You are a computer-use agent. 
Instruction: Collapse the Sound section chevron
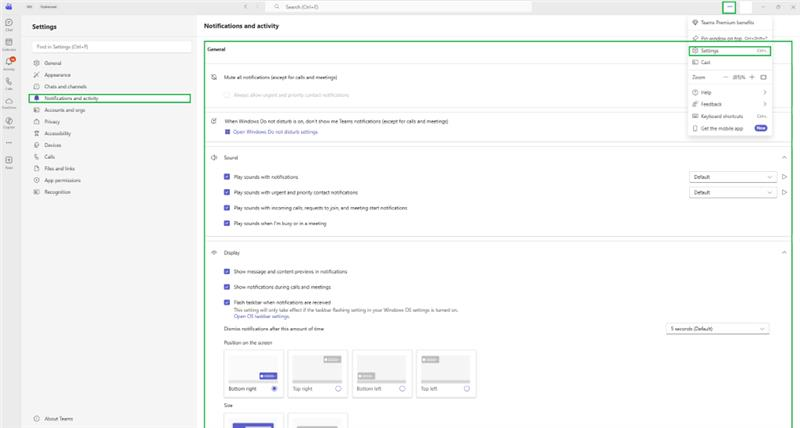click(784, 158)
